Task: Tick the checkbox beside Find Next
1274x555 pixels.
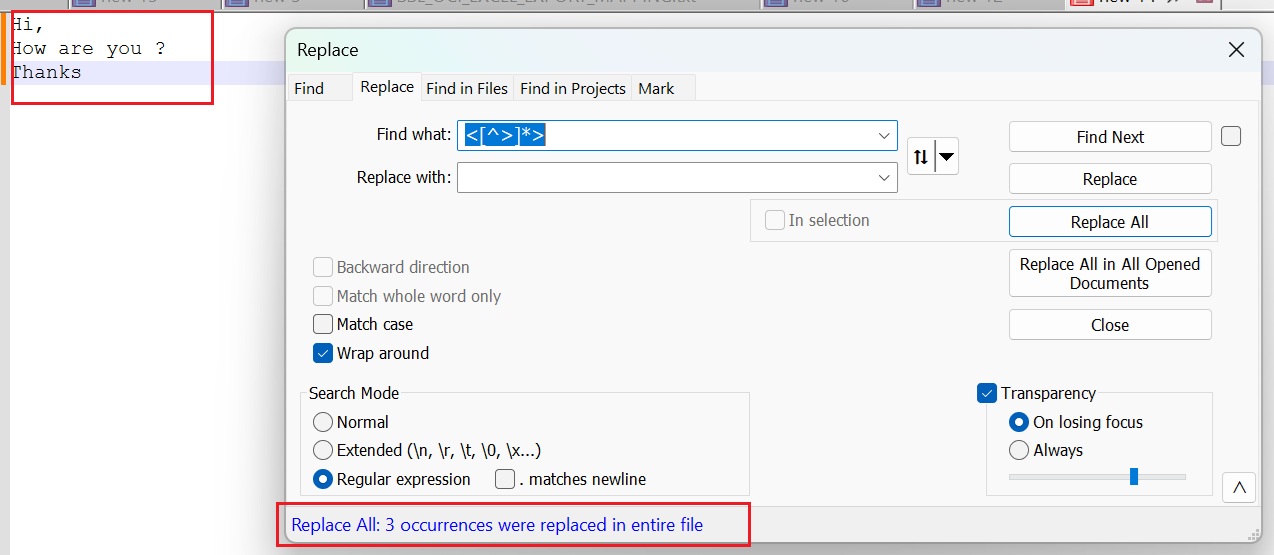Action: click(x=1231, y=136)
